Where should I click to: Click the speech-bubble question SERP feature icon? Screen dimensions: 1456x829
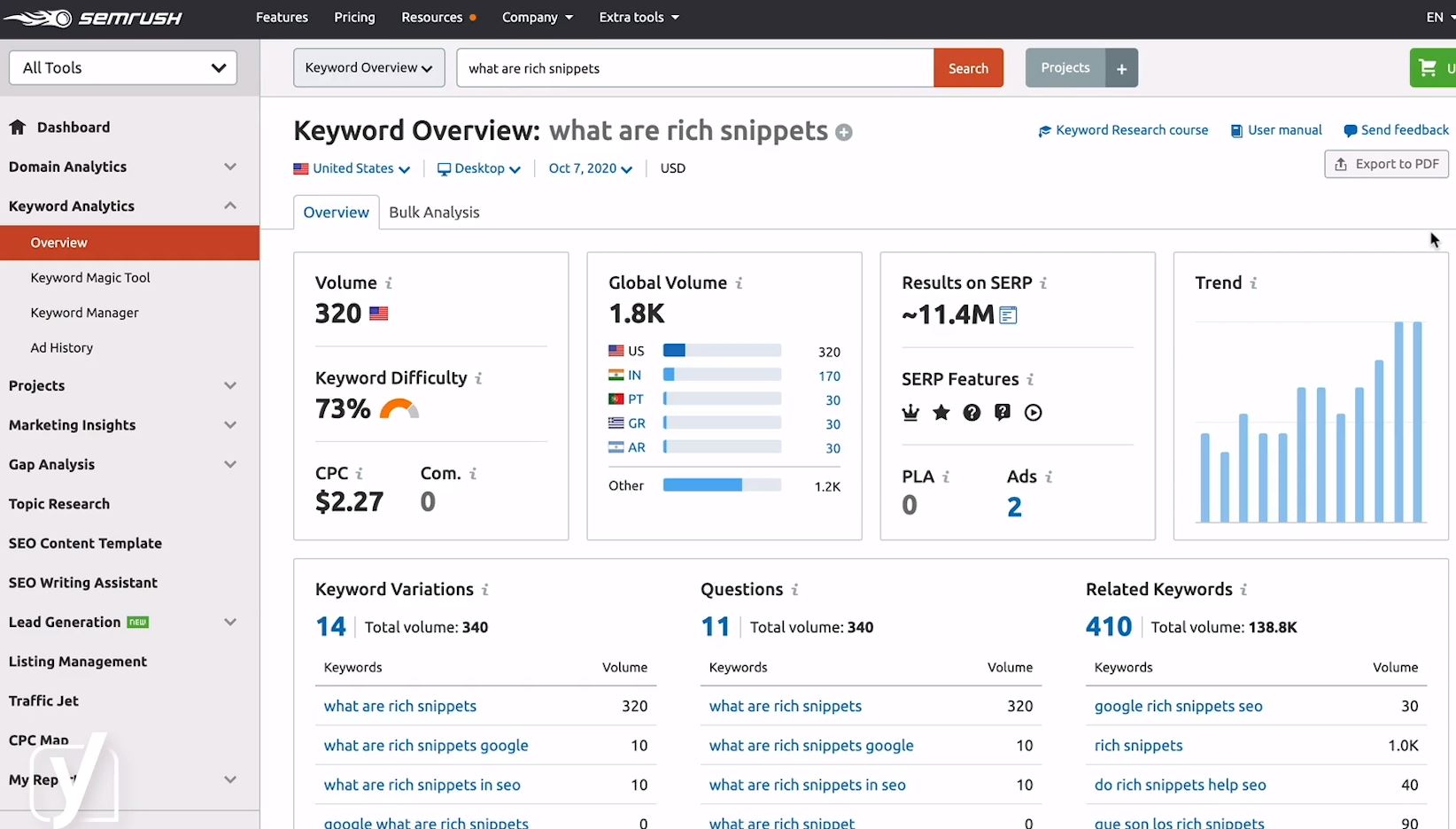(1003, 413)
